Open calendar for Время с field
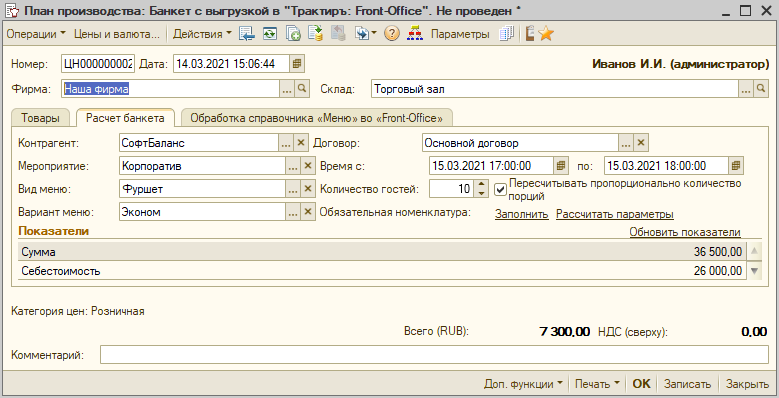This screenshot has height=398, width=779. (561, 165)
